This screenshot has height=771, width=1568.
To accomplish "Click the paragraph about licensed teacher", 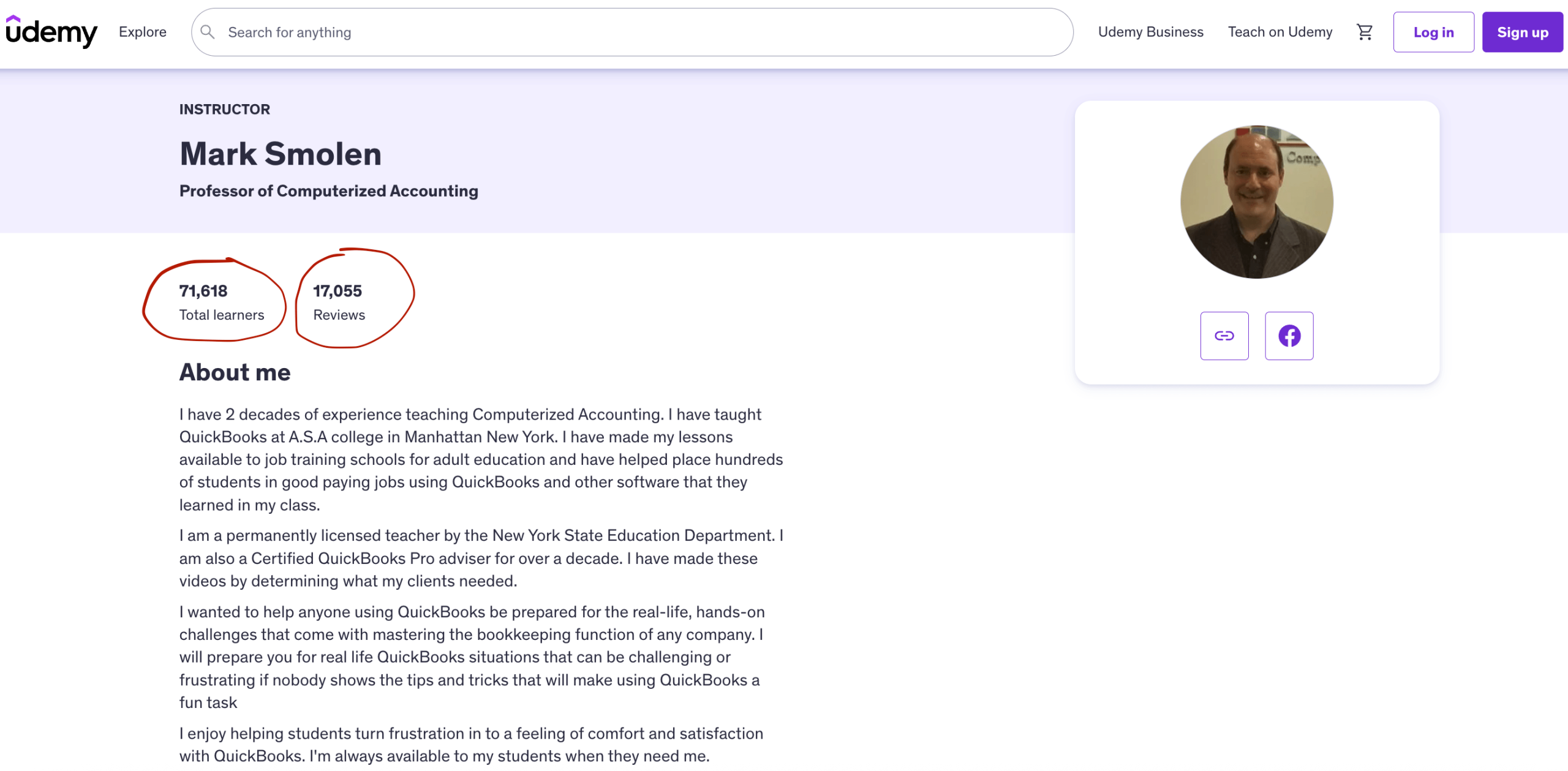I will [x=481, y=558].
